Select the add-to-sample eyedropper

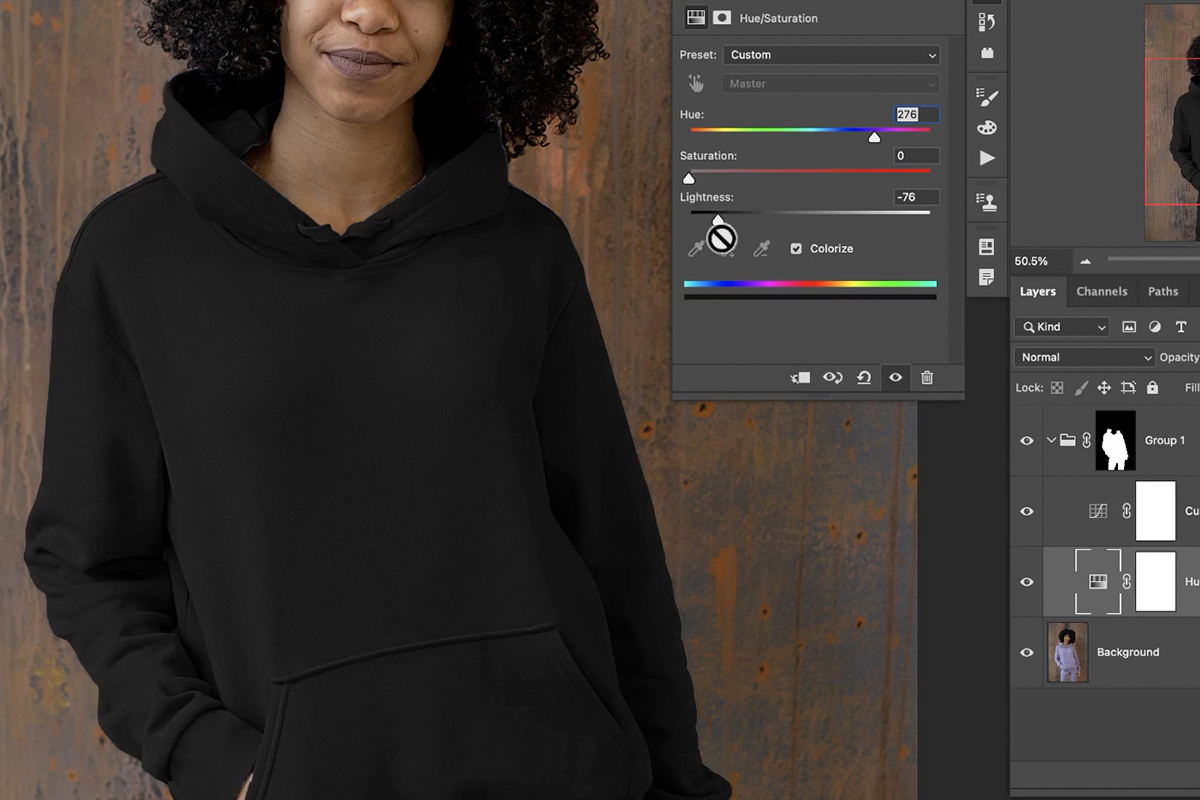click(x=725, y=248)
